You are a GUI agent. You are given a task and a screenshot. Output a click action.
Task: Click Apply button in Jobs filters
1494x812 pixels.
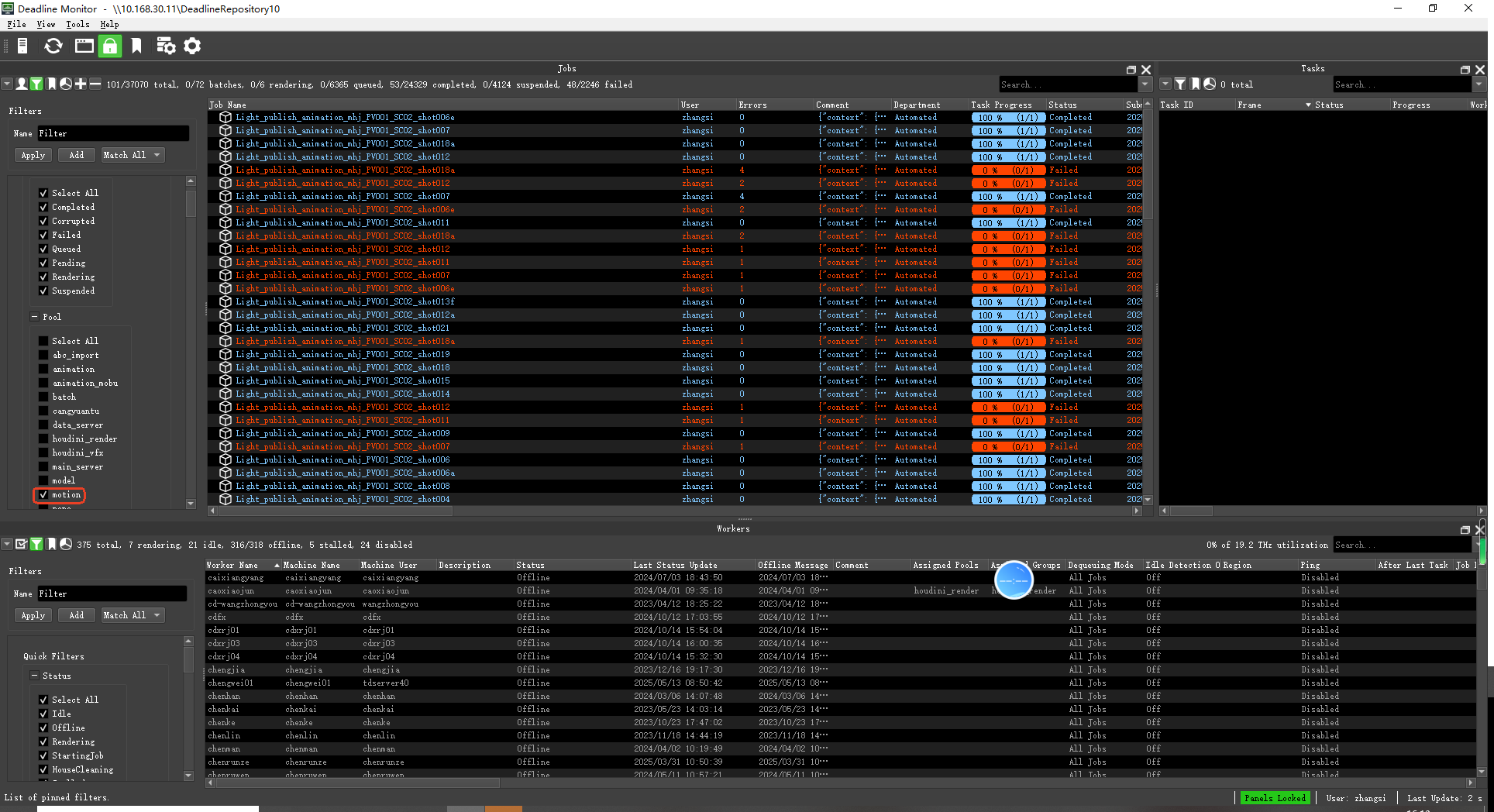coord(33,155)
